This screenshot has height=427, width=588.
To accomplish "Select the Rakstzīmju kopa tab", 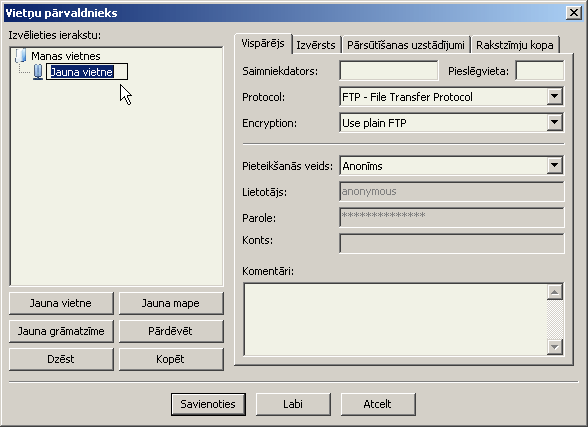I will coord(514,45).
